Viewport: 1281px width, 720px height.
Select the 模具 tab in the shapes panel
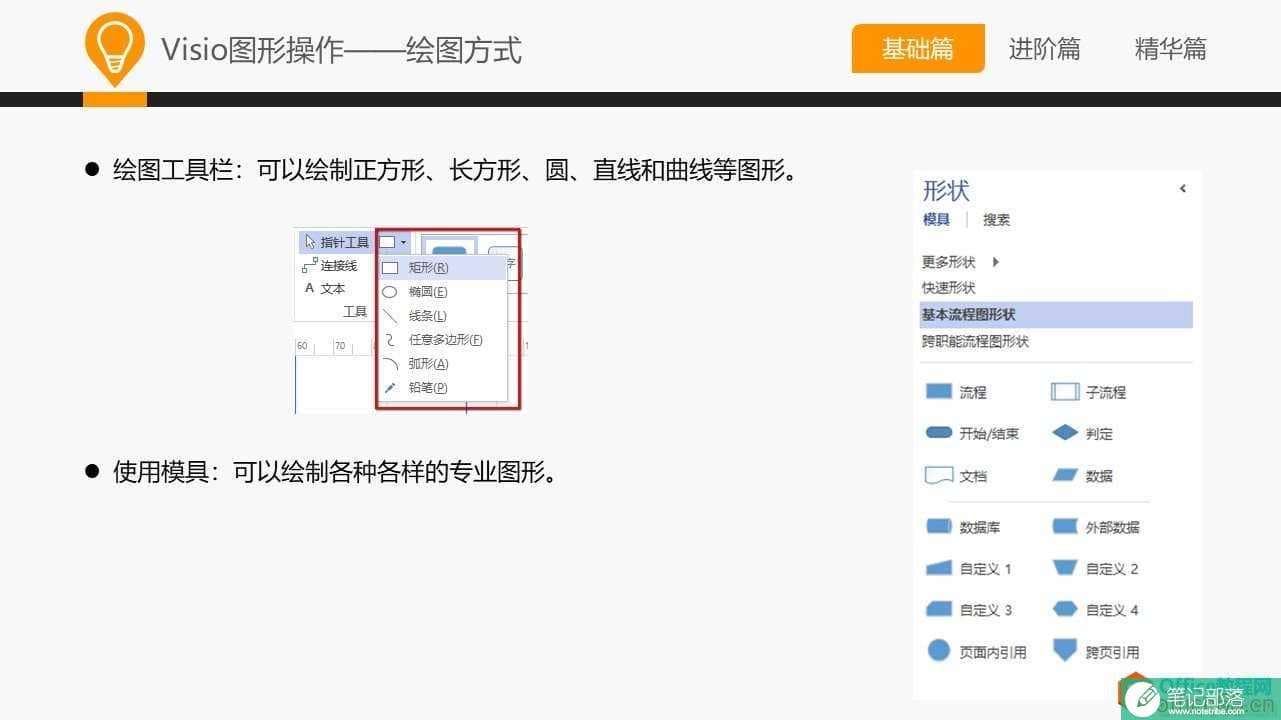(936, 220)
